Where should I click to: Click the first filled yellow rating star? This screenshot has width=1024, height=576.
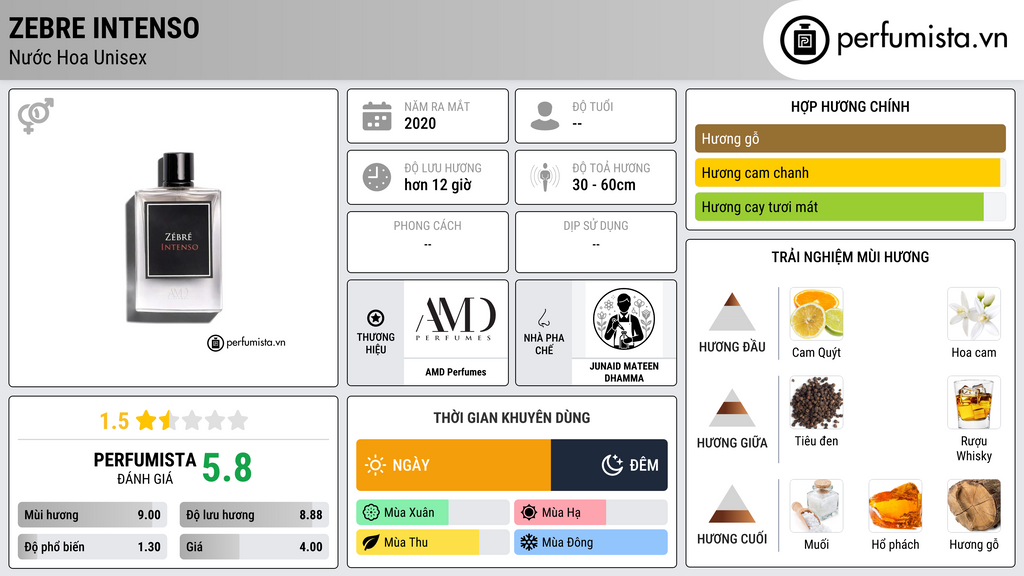[146, 420]
